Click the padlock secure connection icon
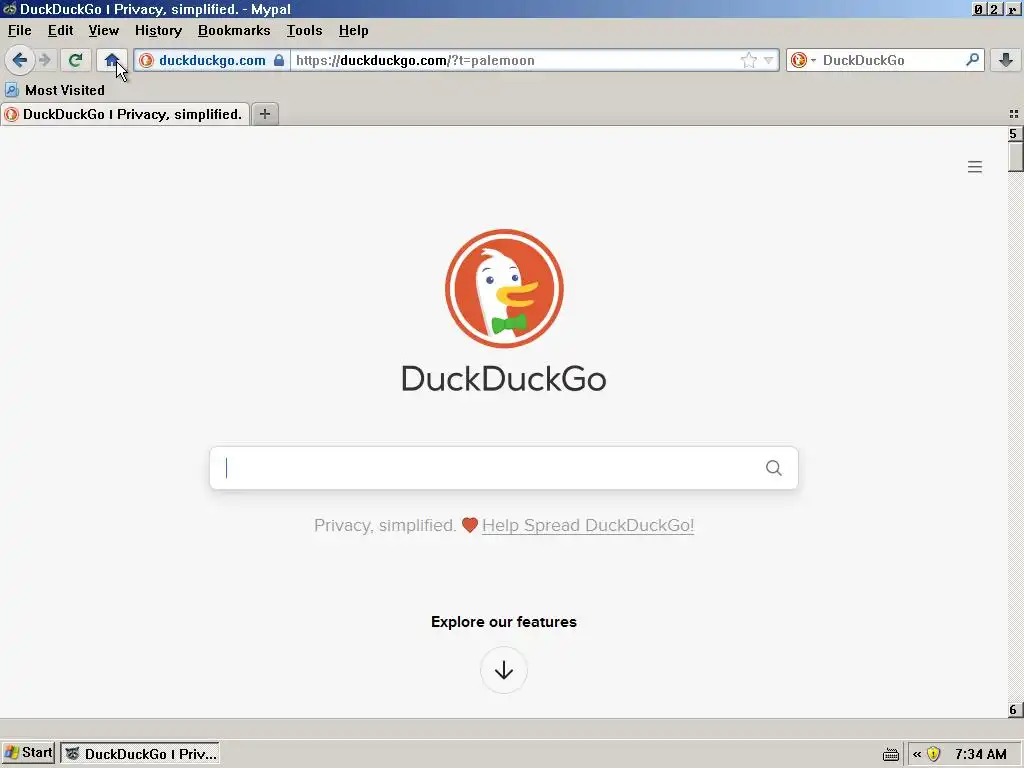The width and height of the screenshot is (1024, 768). pos(279,61)
